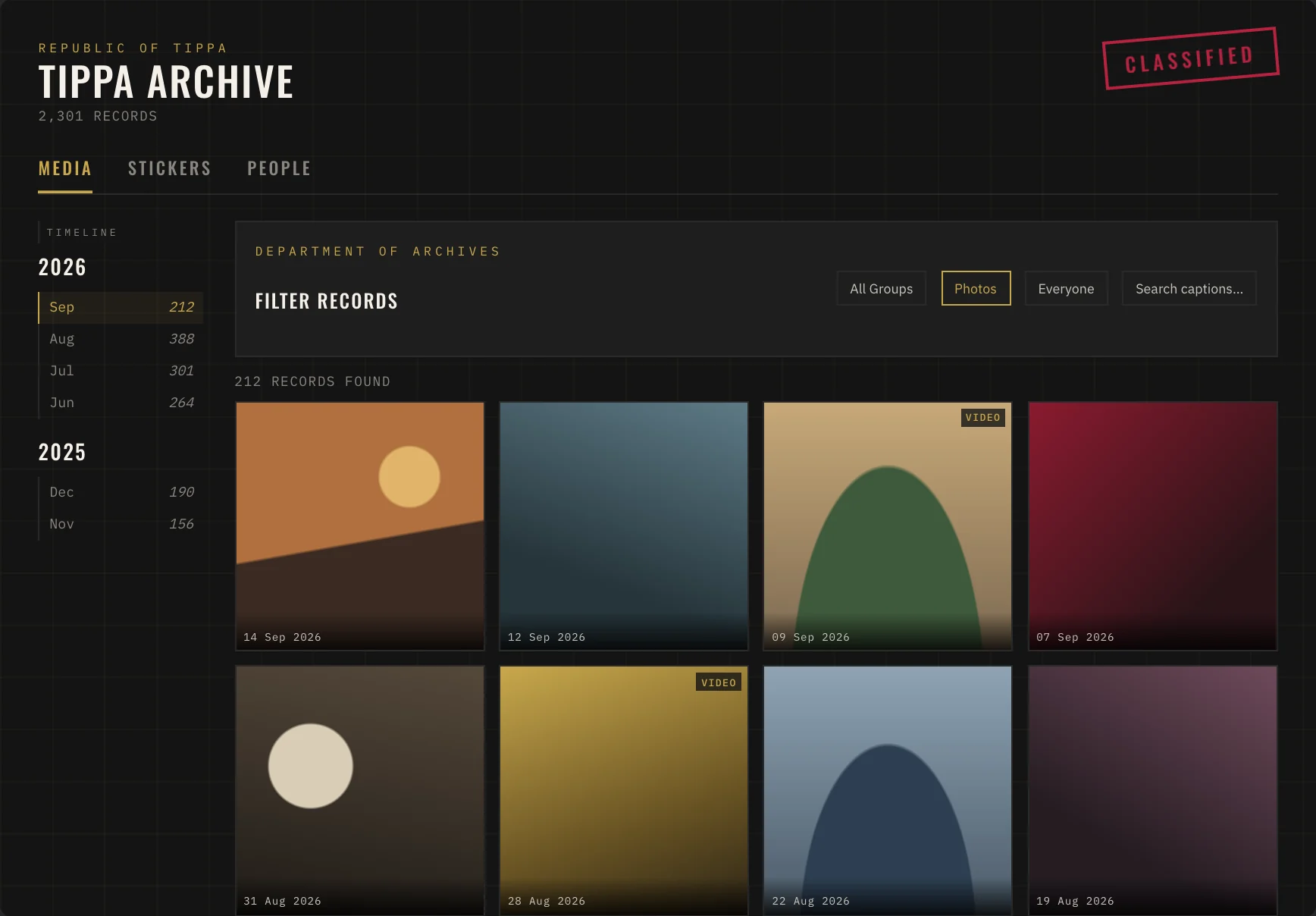Select Jul in the timeline

point(121,371)
